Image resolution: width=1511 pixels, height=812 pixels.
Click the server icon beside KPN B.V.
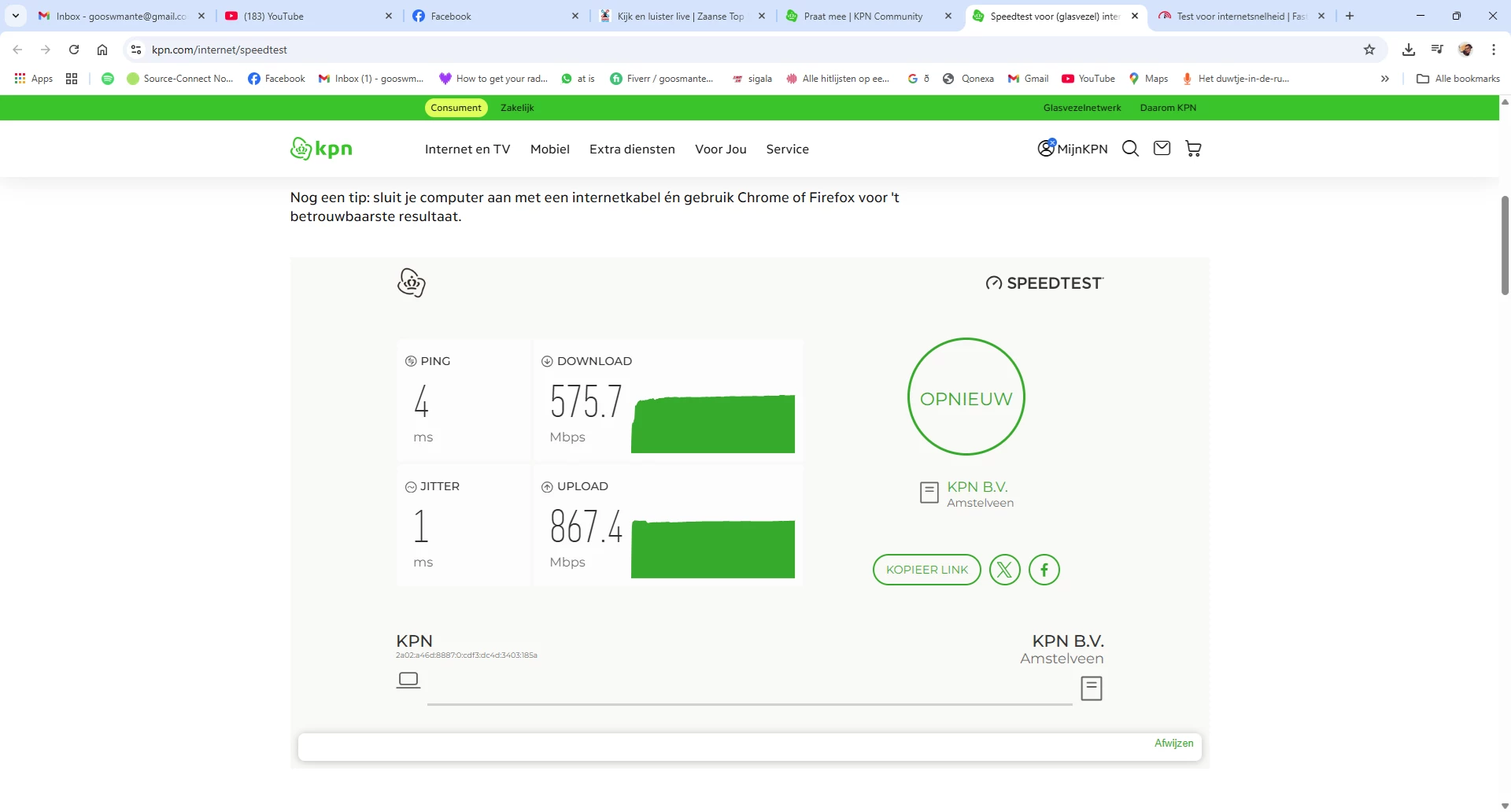click(x=929, y=493)
